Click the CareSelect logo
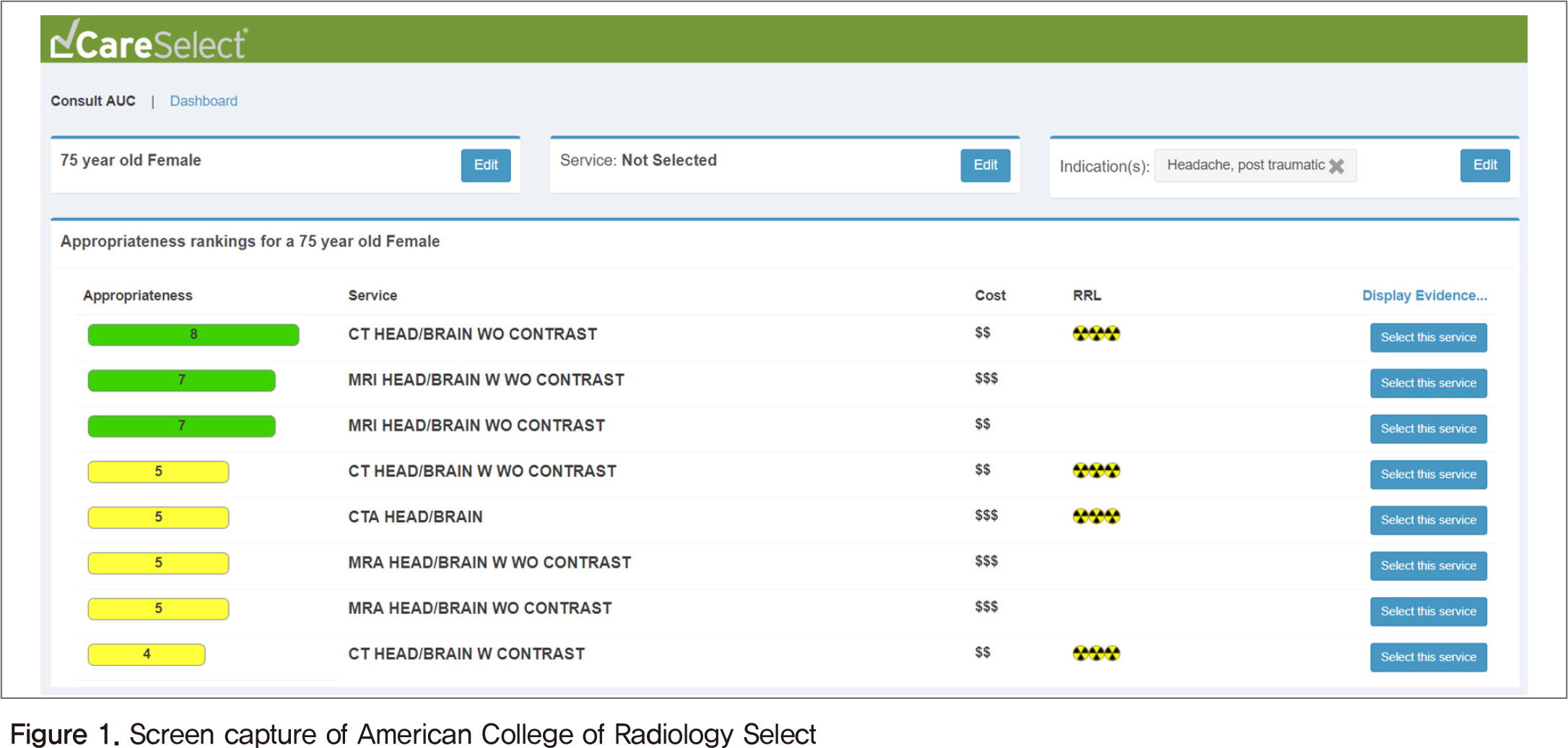The width and height of the screenshot is (1568, 748). pyautogui.click(x=149, y=40)
